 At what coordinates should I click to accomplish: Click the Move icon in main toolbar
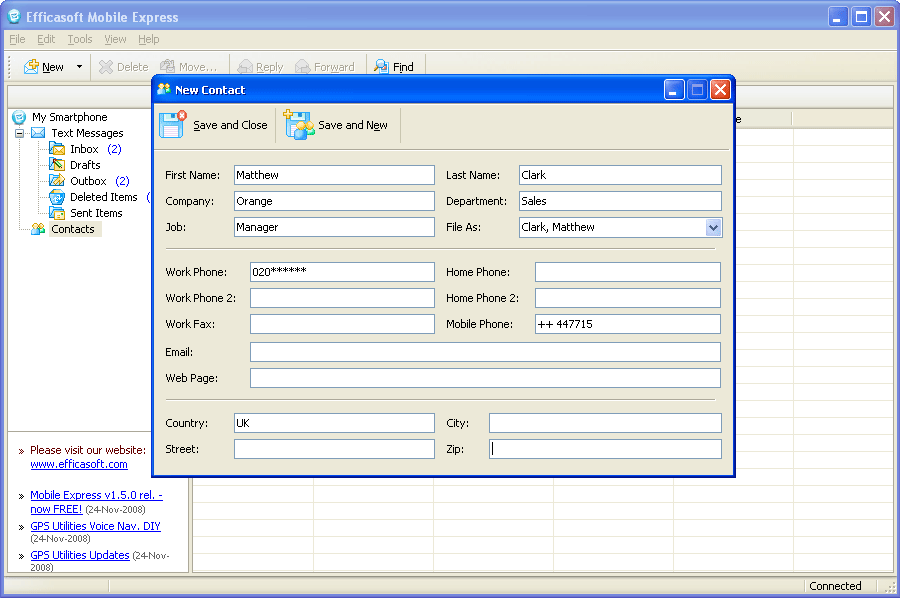[167, 67]
